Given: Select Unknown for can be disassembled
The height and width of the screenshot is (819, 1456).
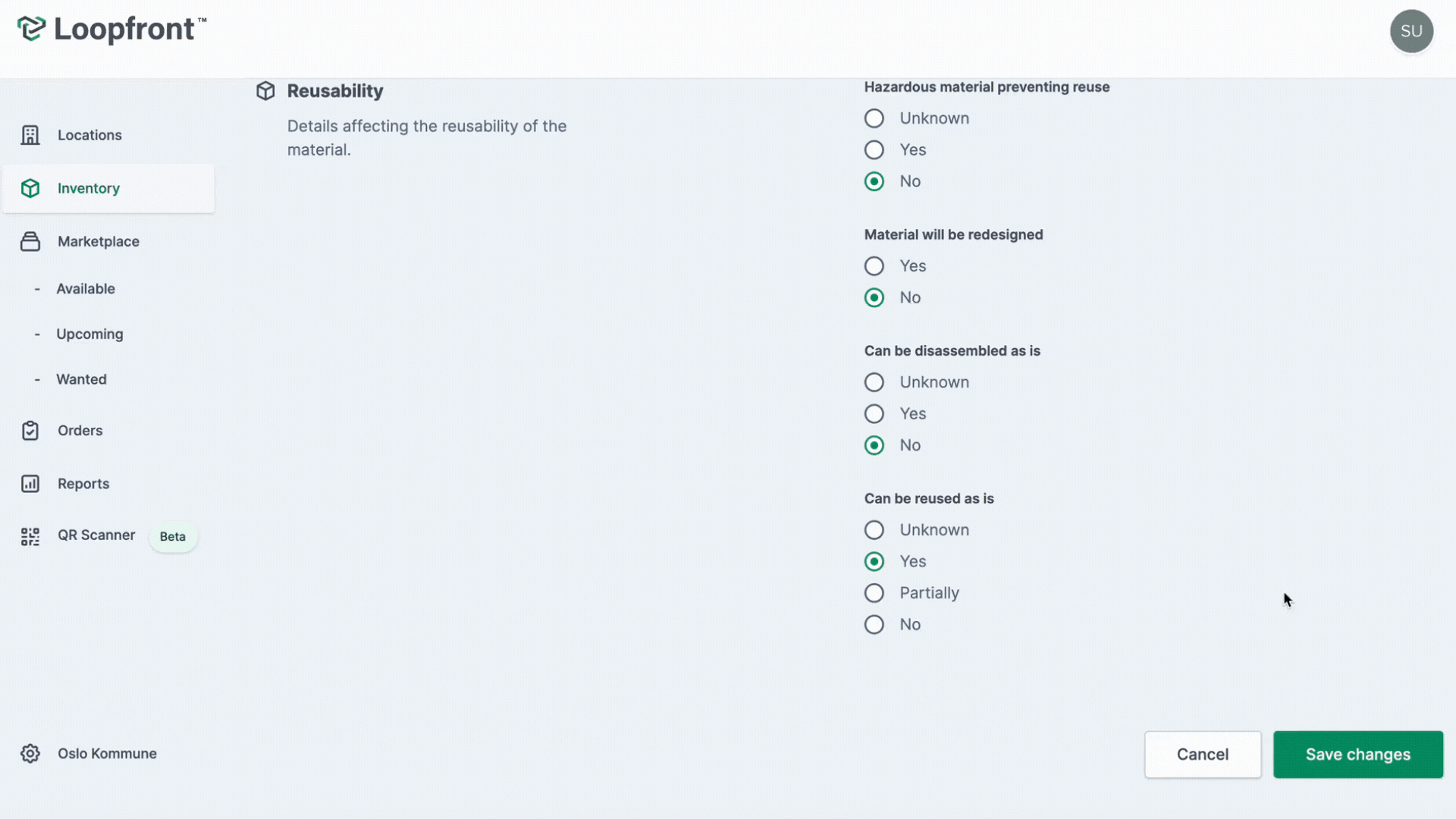Looking at the screenshot, I should click(x=873, y=381).
